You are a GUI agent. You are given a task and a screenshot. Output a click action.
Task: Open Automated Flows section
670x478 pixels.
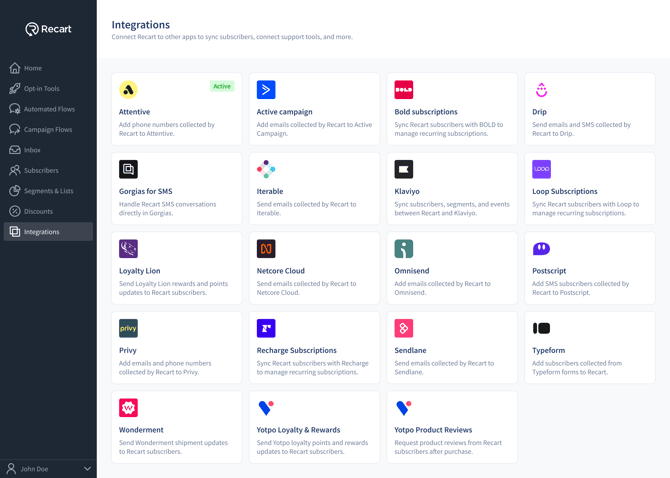48,109
